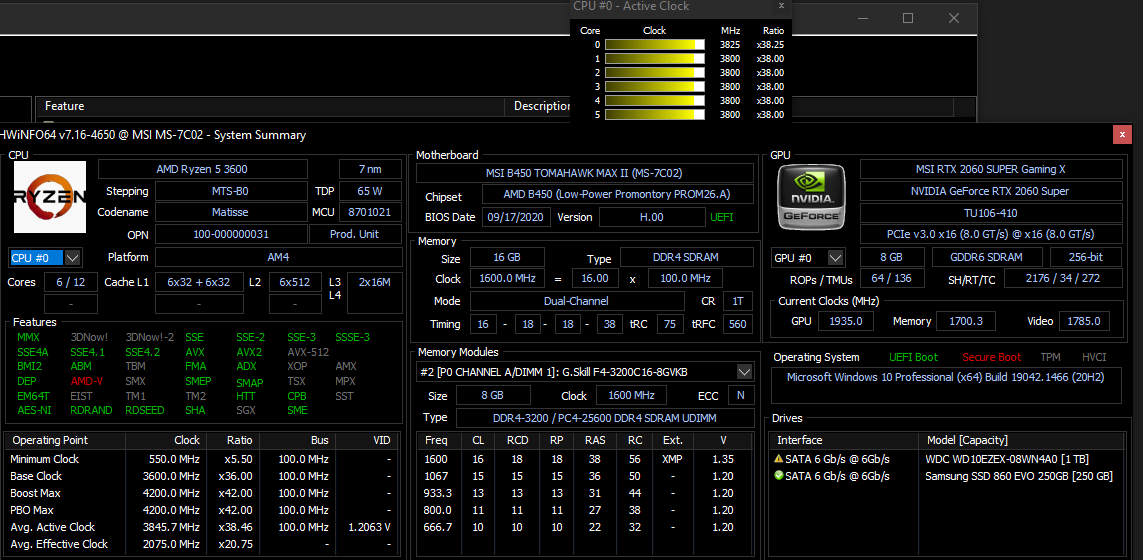Viewport: 1143px width, 560px height.
Task: Click the 16 GB memory size field
Action: pos(507,257)
